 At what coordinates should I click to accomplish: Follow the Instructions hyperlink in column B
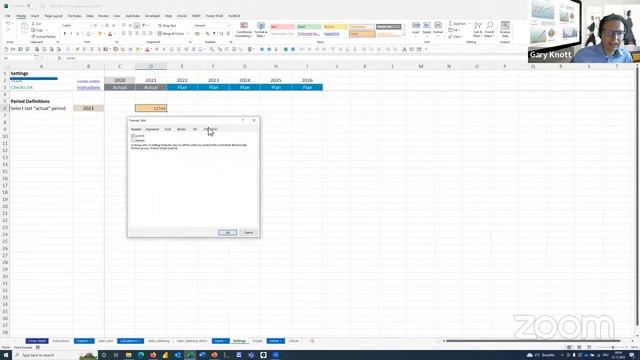(88, 87)
